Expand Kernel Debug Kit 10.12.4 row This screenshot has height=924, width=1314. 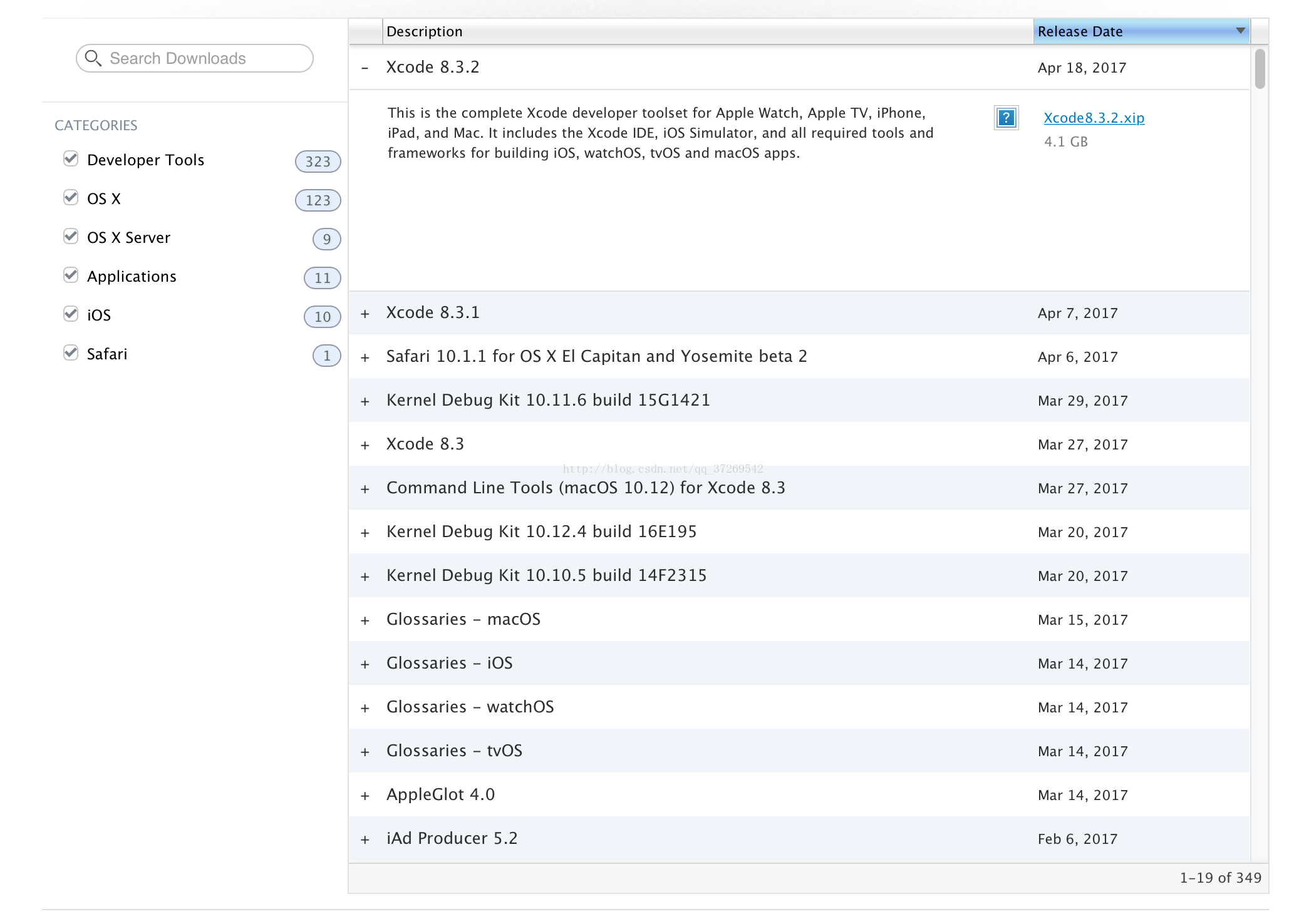click(x=365, y=533)
